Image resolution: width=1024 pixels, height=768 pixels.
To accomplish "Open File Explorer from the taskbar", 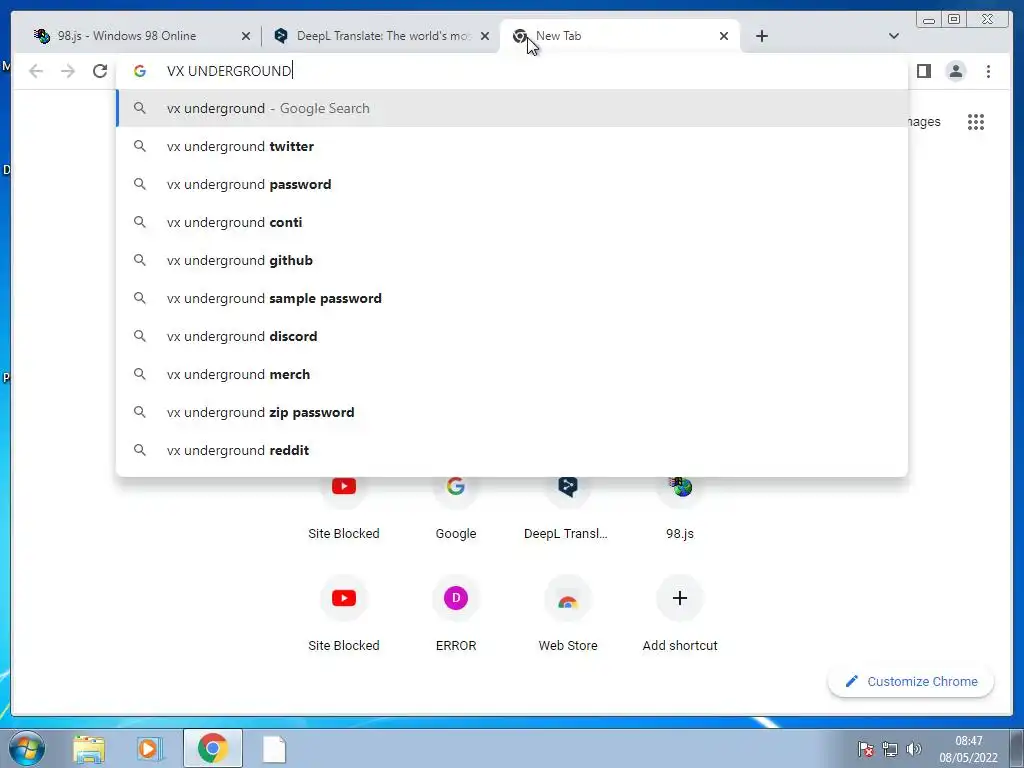I will coord(89,748).
